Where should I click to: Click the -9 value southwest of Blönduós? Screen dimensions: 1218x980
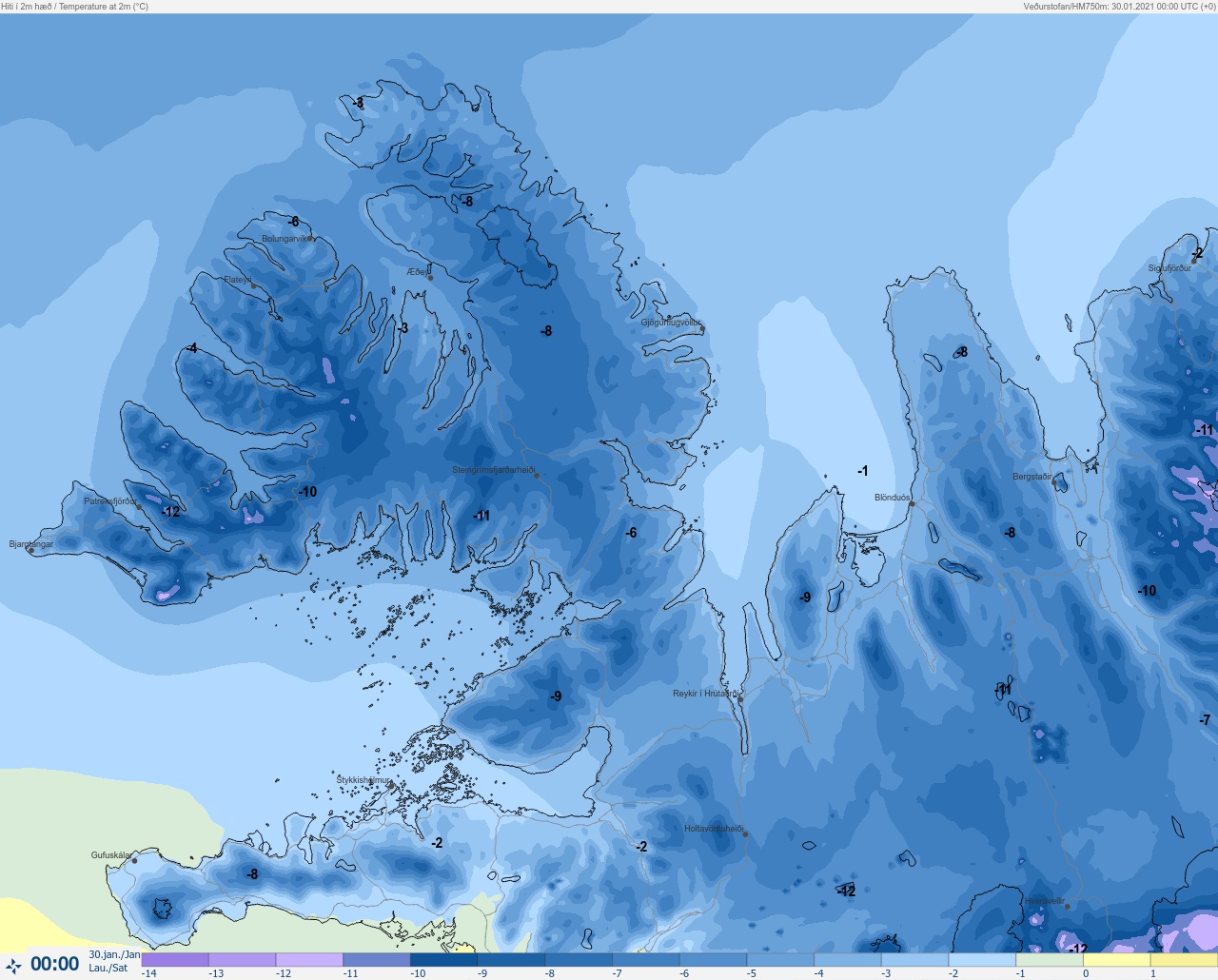pyautogui.click(x=805, y=598)
